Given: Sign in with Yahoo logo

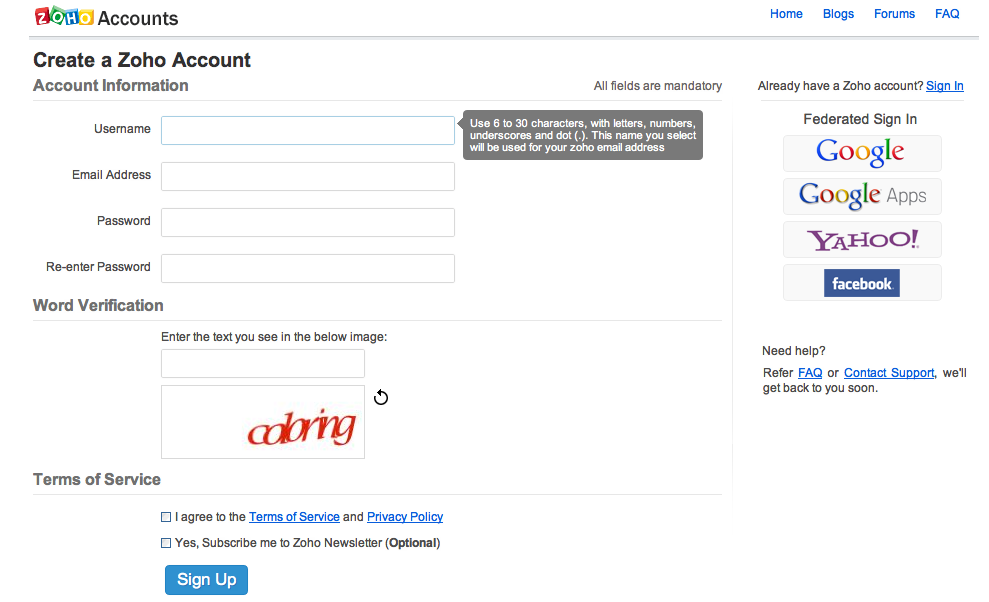Looking at the screenshot, I should coord(862,239).
